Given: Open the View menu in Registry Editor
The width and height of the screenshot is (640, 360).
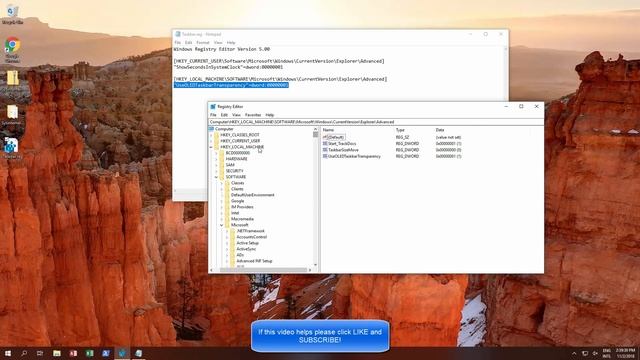Looking at the screenshot, I should pyautogui.click(x=236, y=115).
